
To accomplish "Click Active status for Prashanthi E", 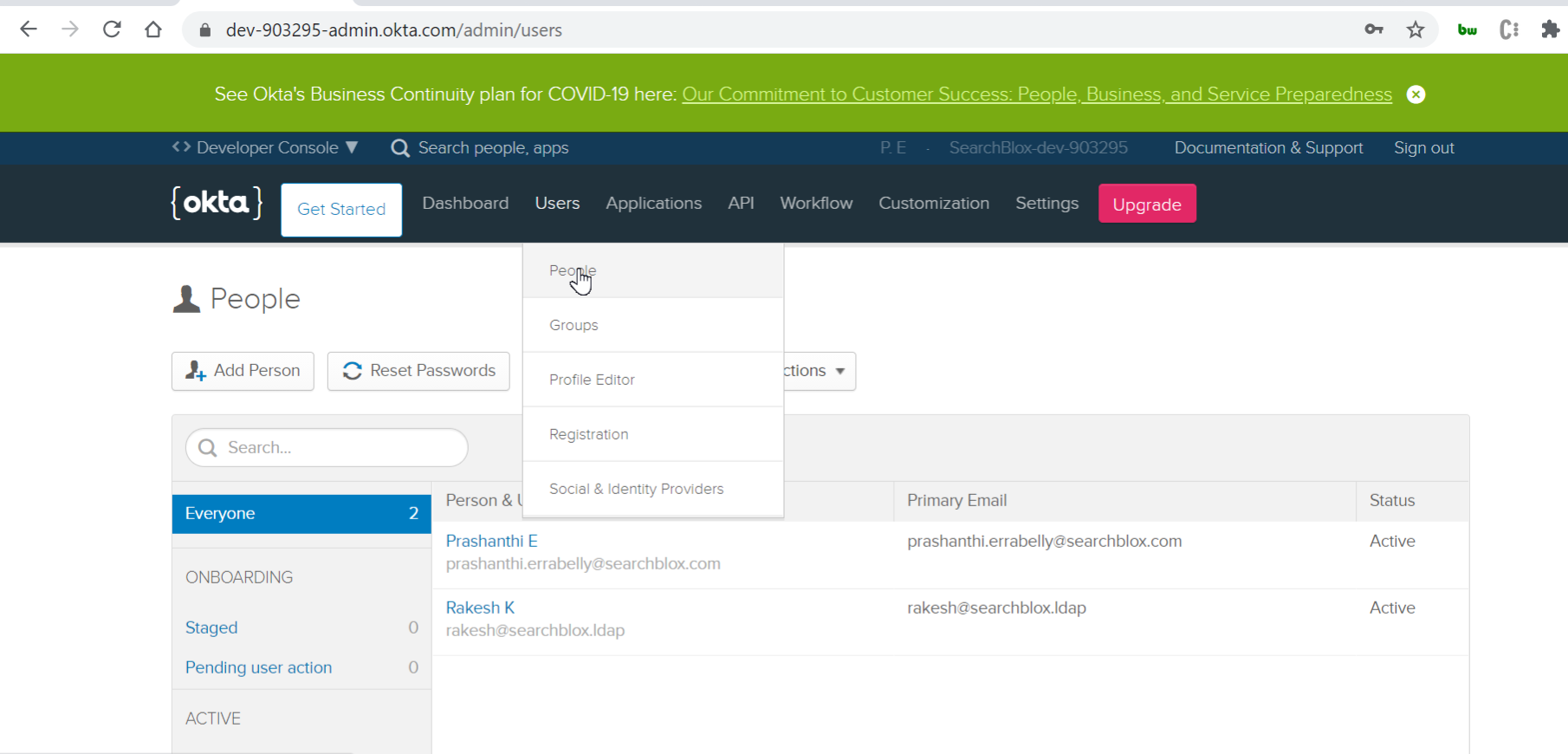I will (1392, 541).
